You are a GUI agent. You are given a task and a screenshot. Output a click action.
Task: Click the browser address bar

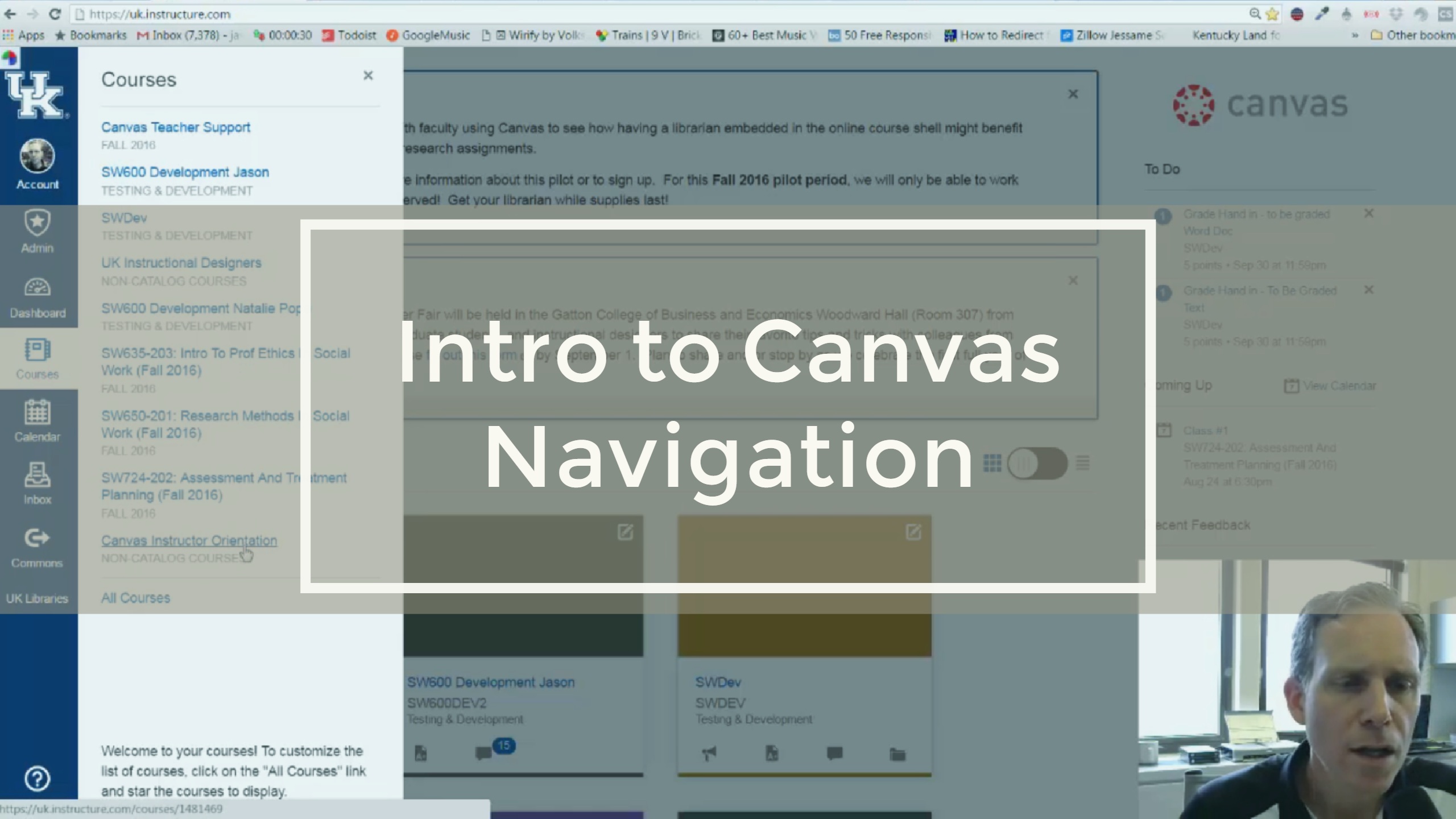[398, 14]
